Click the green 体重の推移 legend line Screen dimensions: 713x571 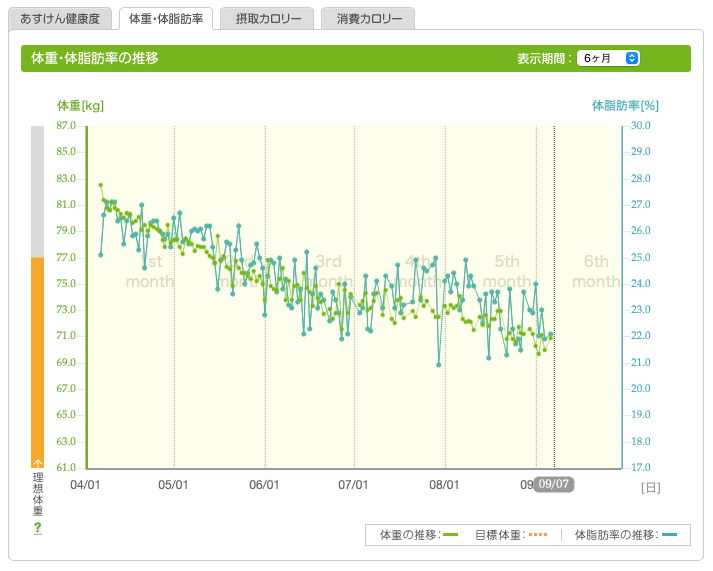click(x=450, y=536)
